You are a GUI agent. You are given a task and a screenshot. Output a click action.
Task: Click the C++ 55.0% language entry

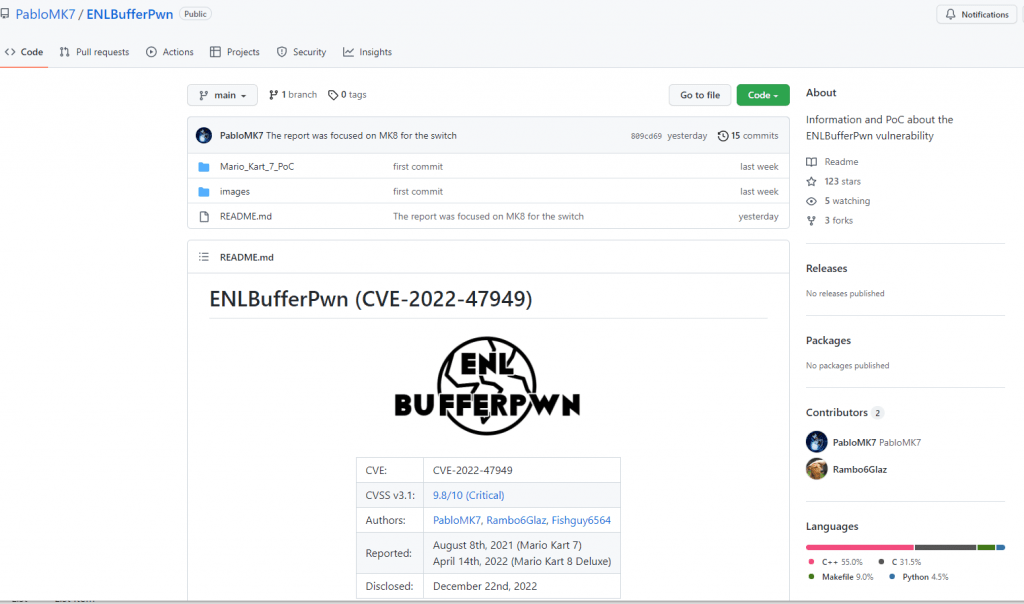click(x=835, y=562)
